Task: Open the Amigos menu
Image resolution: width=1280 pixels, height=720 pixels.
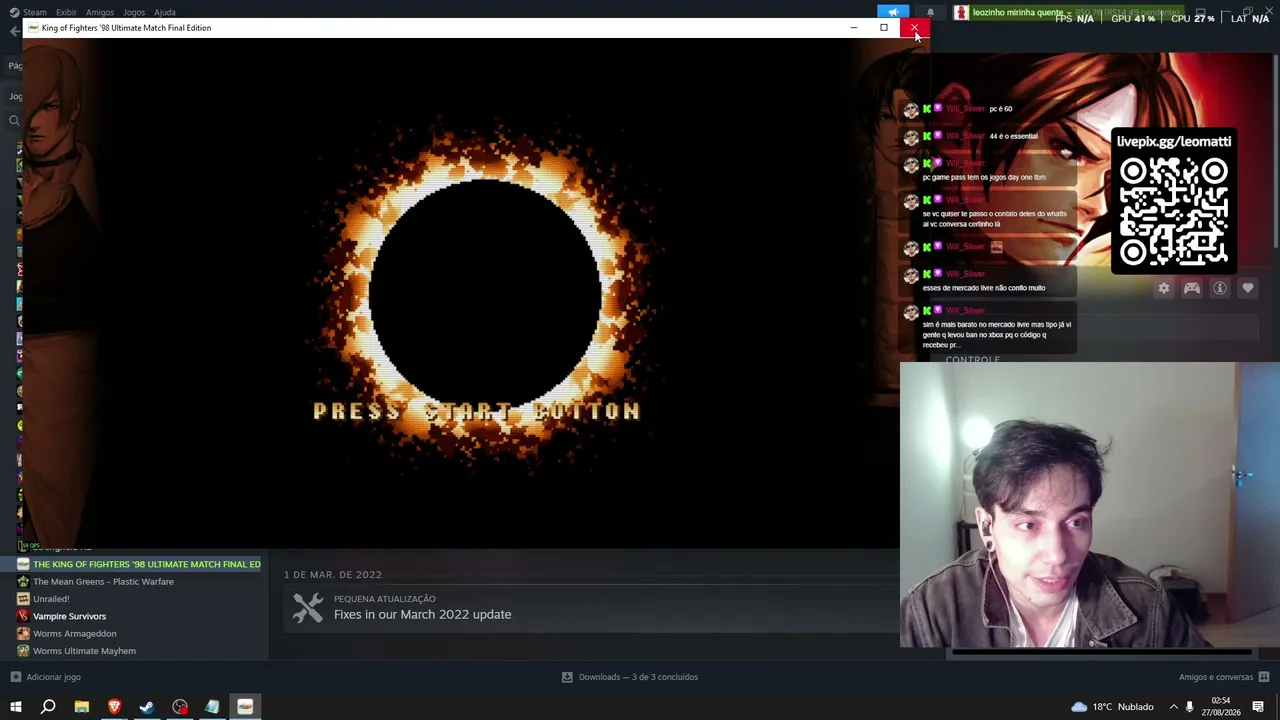Action: (100, 12)
